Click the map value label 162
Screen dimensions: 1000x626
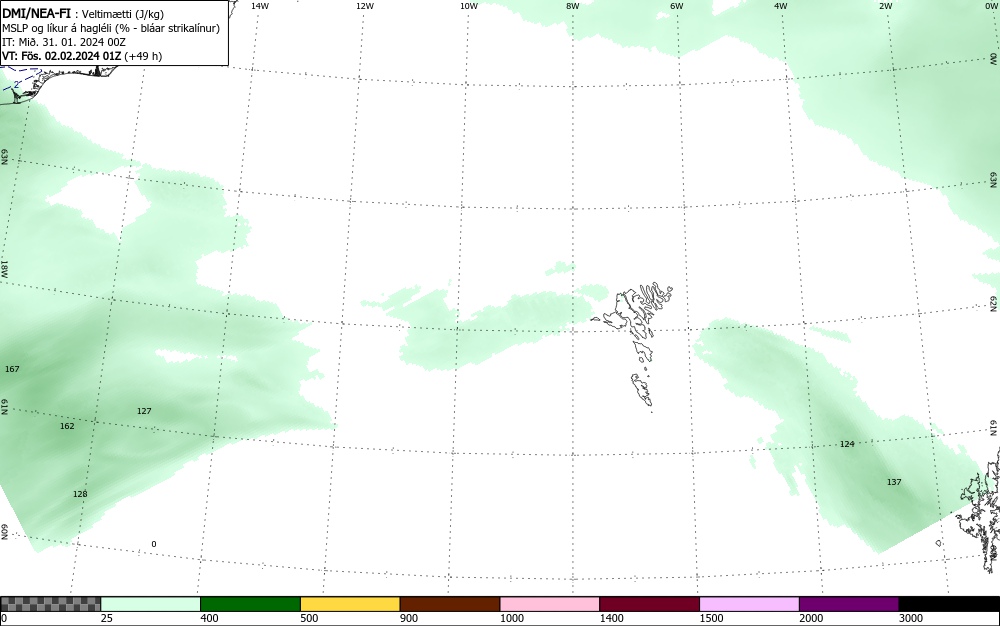(67, 426)
